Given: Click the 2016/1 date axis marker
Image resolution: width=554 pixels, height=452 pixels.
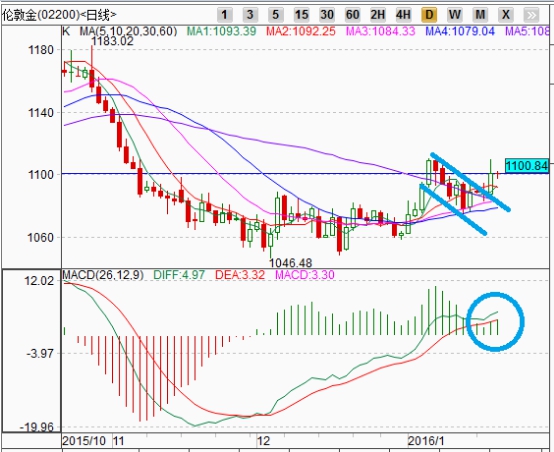Looking at the screenshot, I should pos(426,441).
